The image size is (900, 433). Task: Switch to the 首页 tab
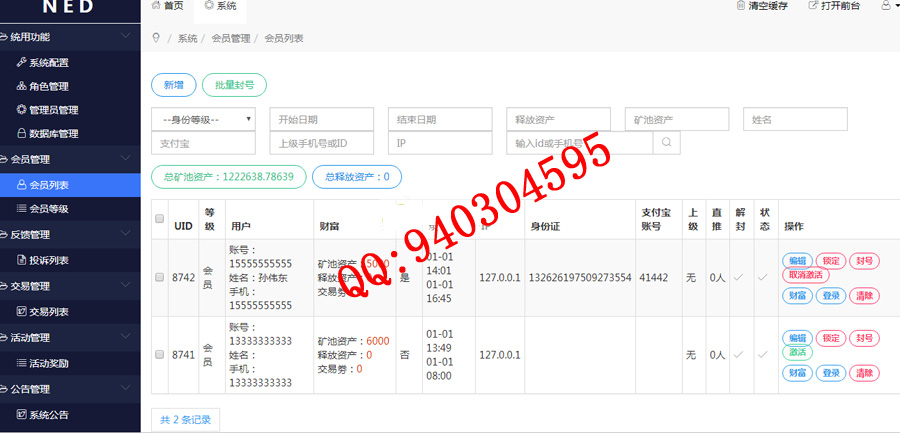167,6
